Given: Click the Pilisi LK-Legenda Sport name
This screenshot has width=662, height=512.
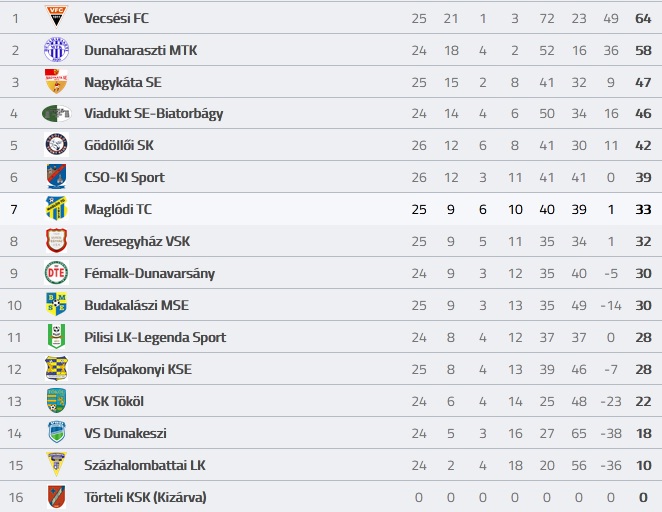Looking at the screenshot, I should [x=155, y=337].
